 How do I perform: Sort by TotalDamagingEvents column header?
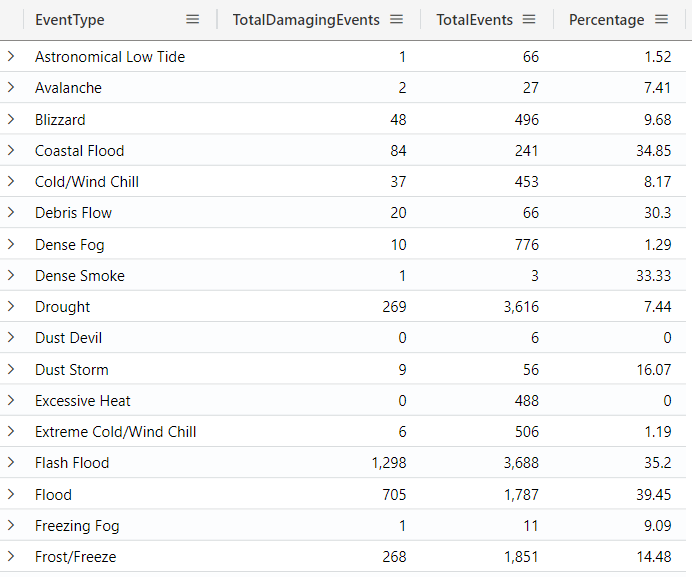coord(306,20)
